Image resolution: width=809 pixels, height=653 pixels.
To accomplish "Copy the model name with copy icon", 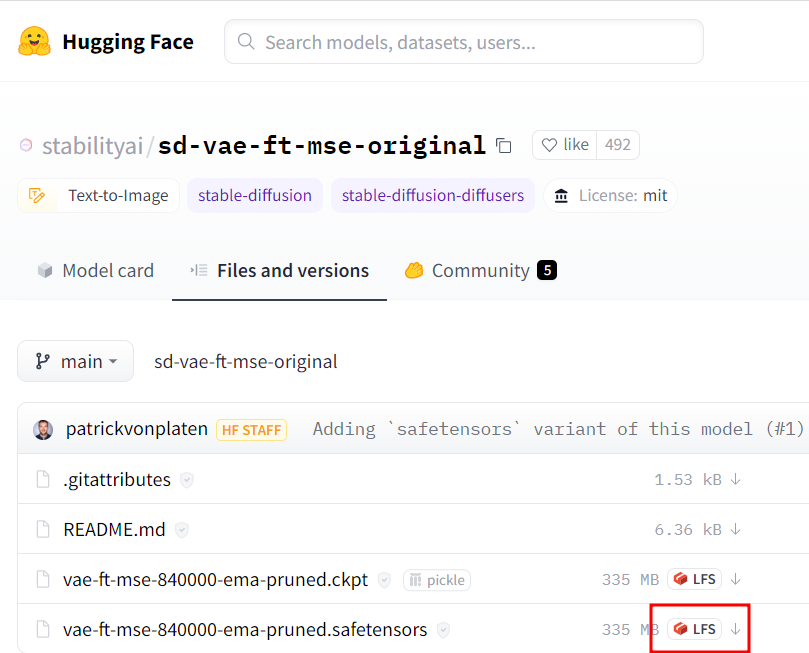I will (504, 146).
